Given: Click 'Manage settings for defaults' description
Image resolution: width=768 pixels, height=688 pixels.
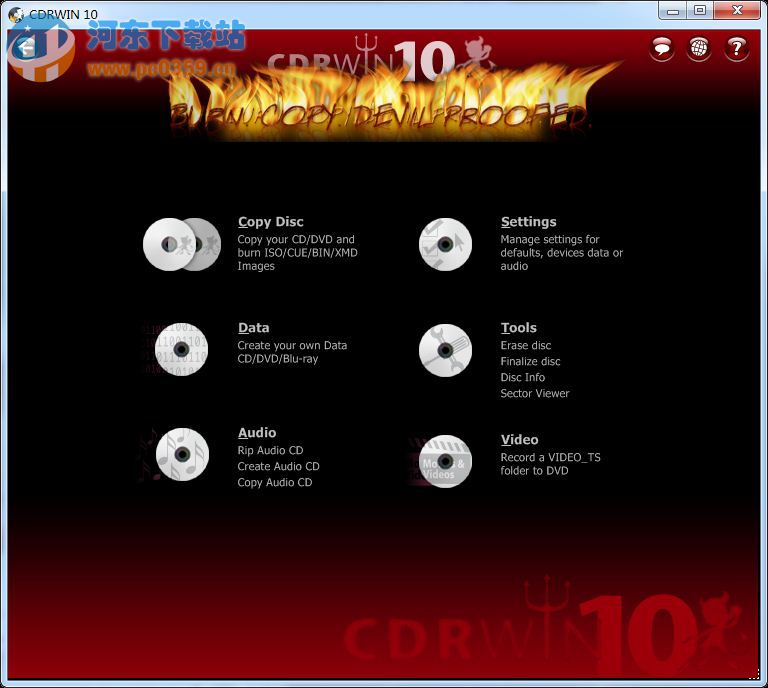Looking at the screenshot, I should [562, 253].
